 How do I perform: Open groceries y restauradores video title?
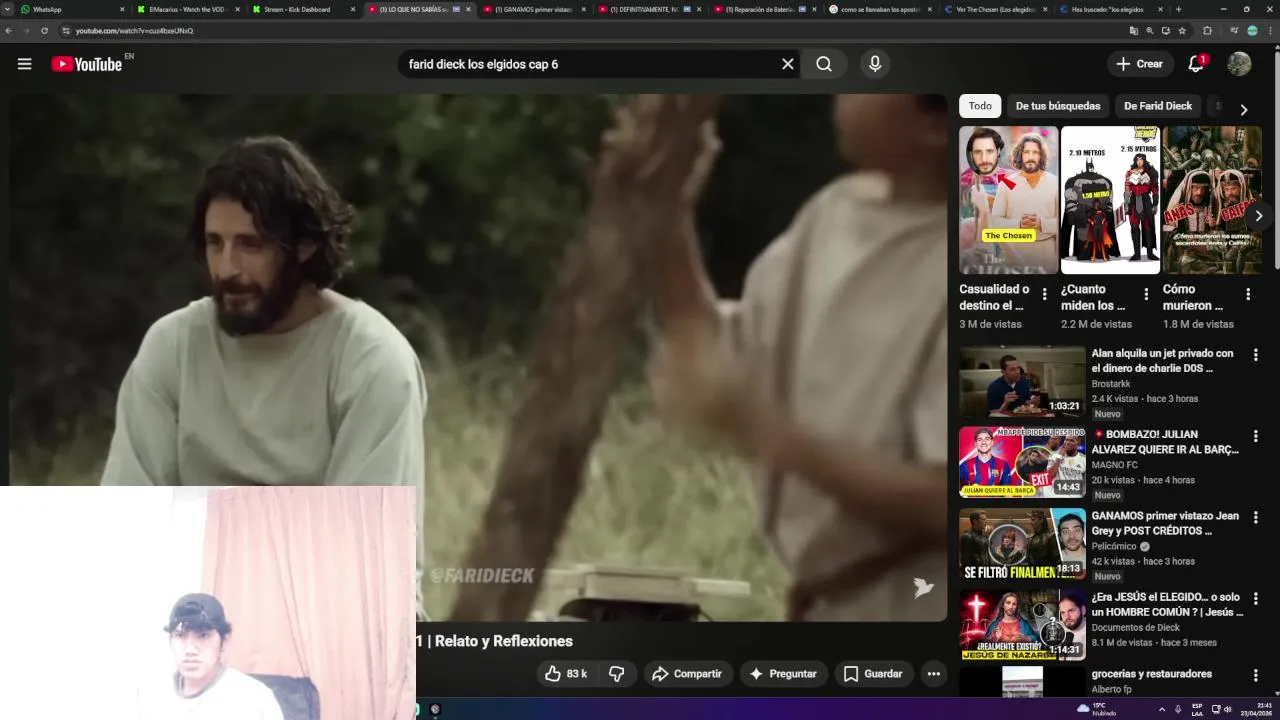(1152, 674)
